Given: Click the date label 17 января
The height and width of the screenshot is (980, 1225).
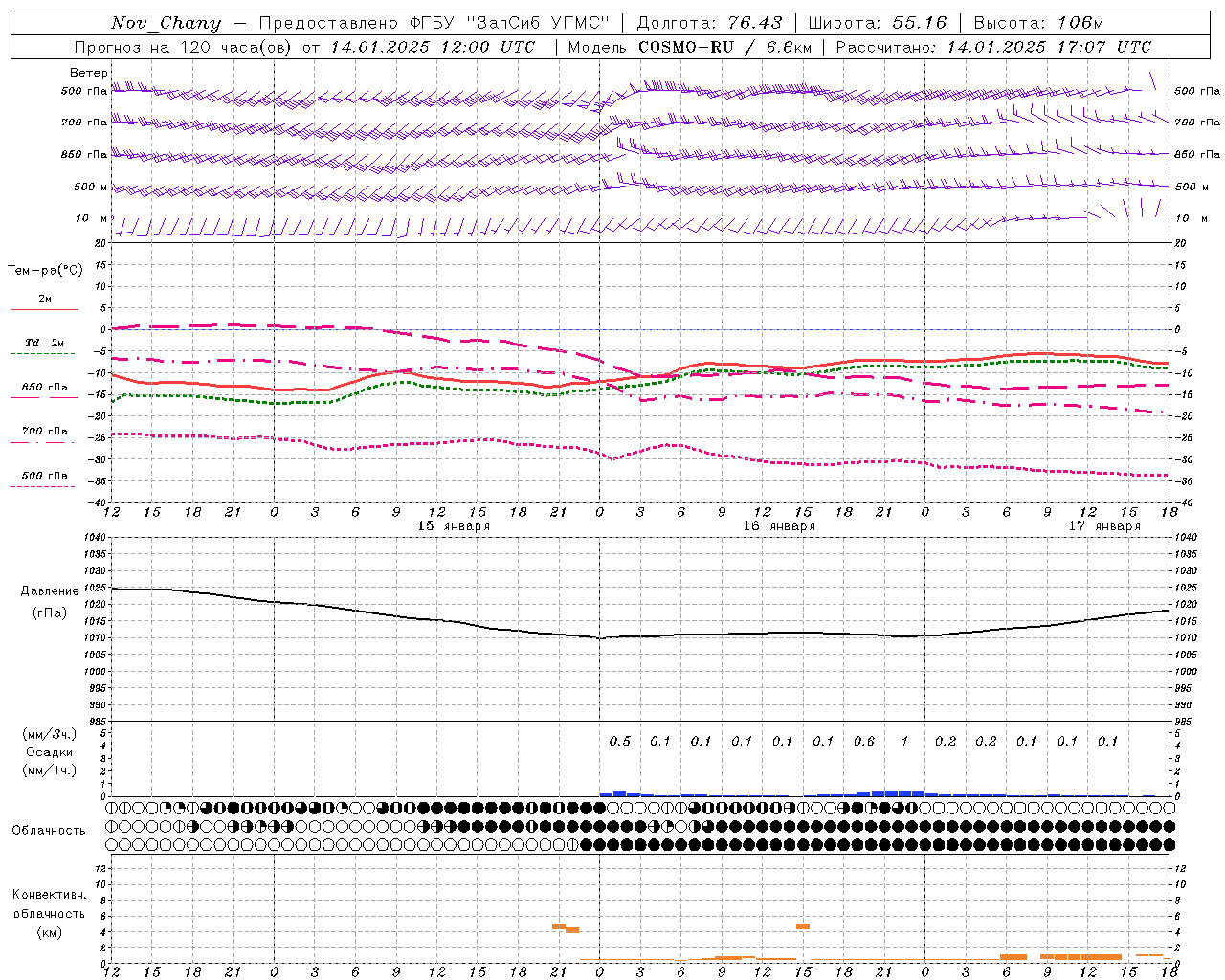Looking at the screenshot, I should [x=1104, y=526].
